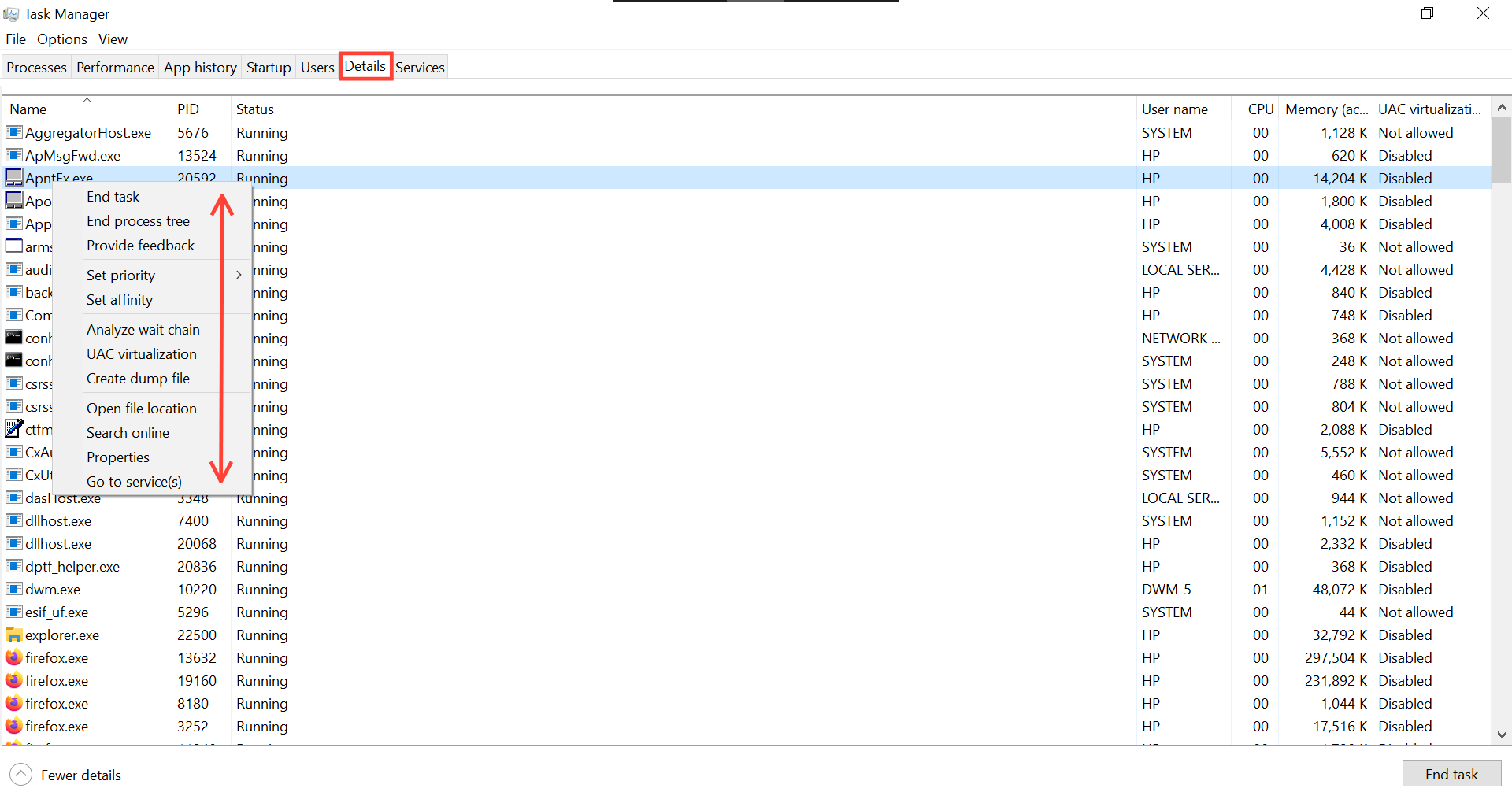Click the ApMsgFwd.exe process icon
Image resolution: width=1512 pixels, height=803 pixels.
point(14,155)
